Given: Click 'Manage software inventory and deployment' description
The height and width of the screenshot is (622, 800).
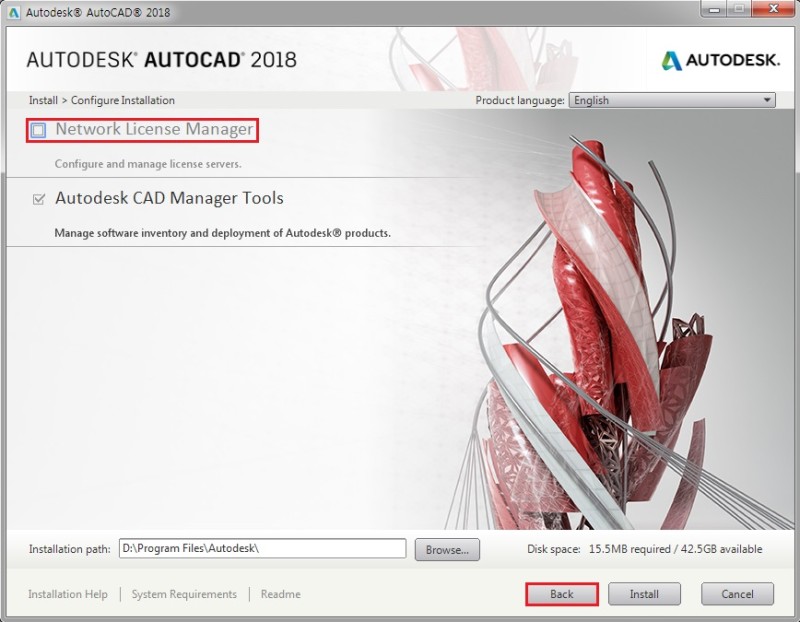Looking at the screenshot, I should (222, 233).
